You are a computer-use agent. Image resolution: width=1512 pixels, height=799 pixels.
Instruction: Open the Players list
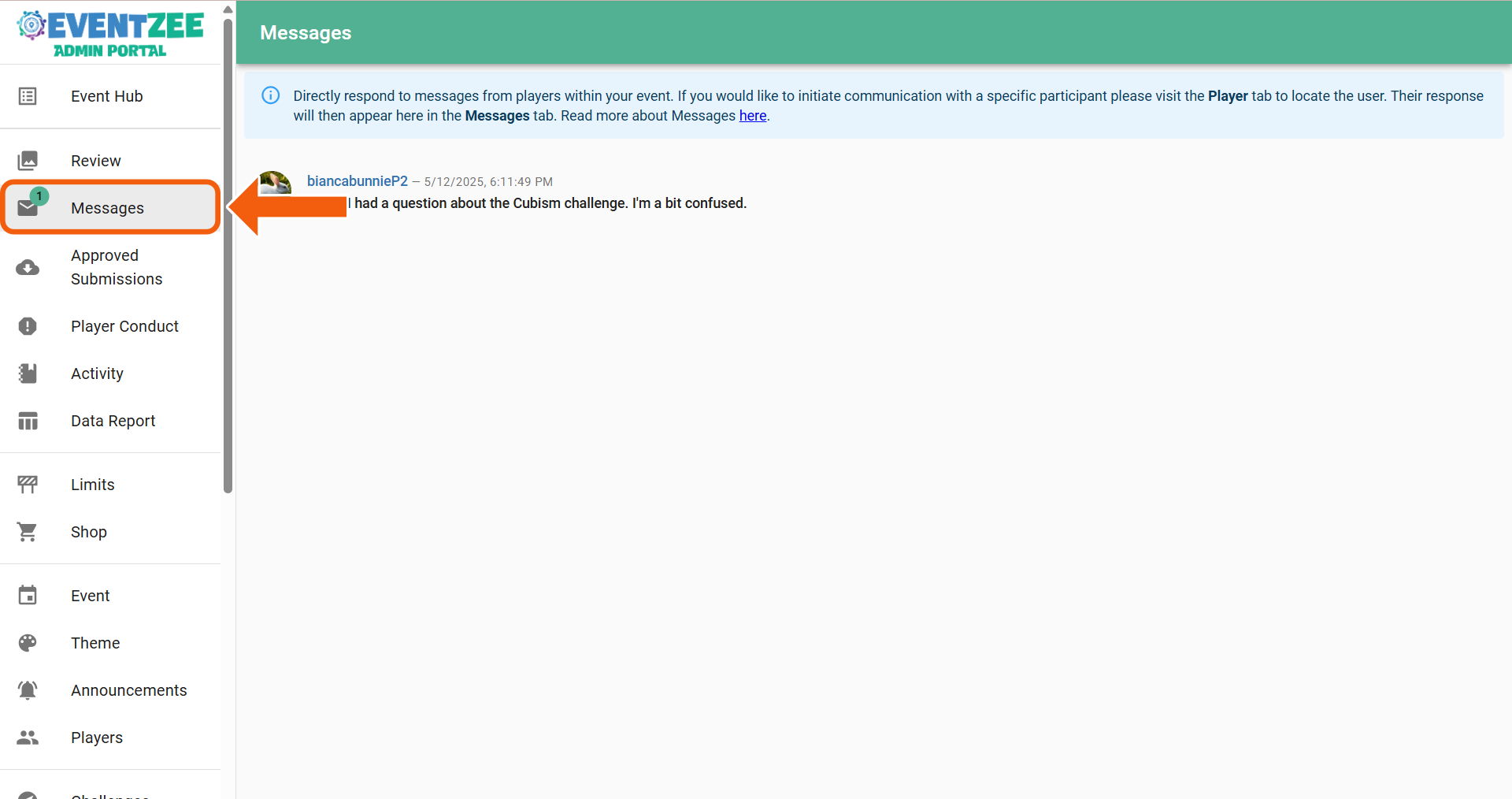(110, 738)
